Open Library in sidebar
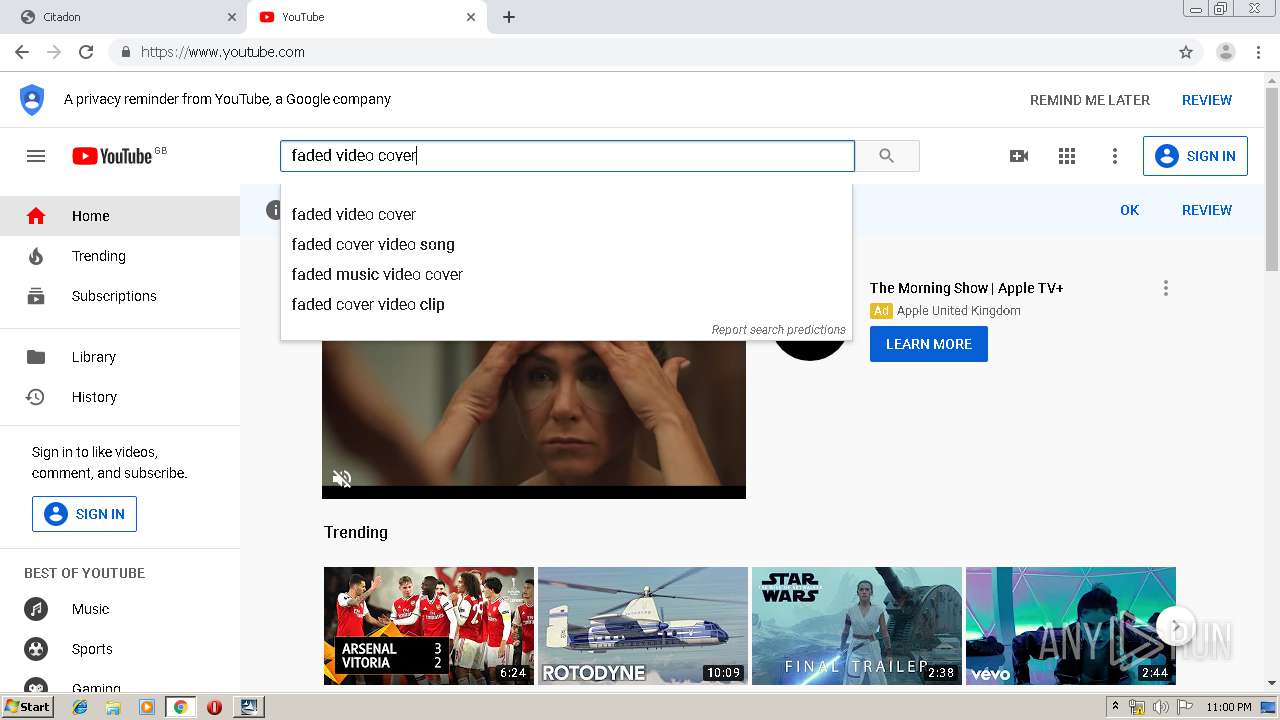 click(x=120, y=357)
